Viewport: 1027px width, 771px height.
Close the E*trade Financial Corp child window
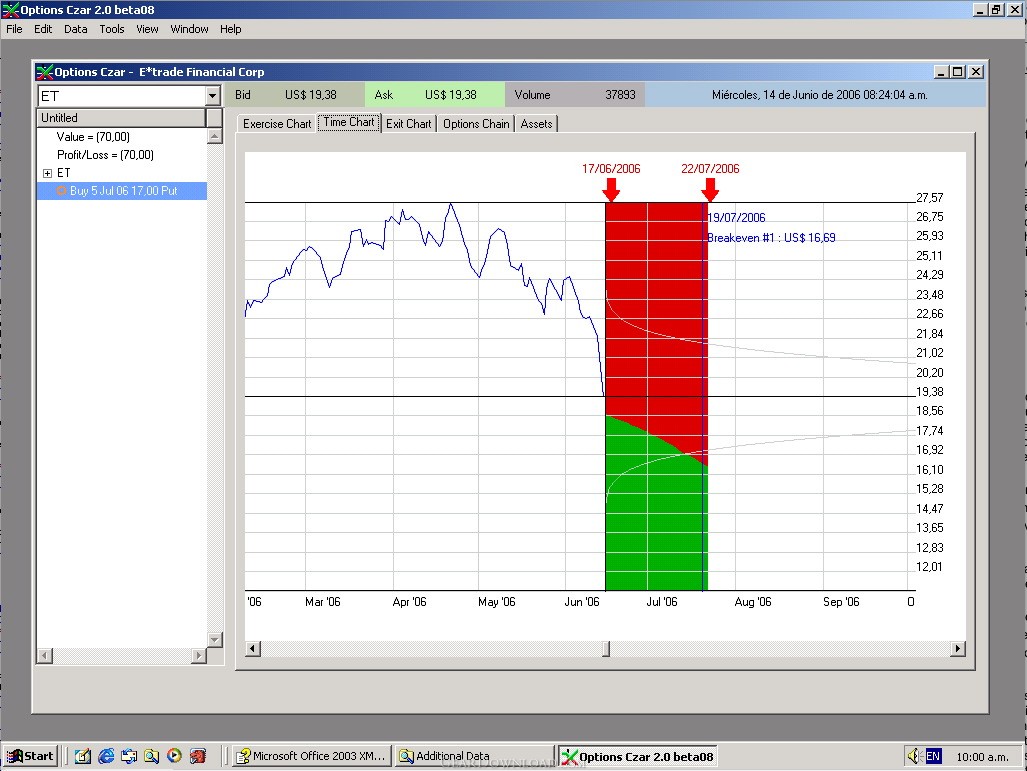point(976,71)
